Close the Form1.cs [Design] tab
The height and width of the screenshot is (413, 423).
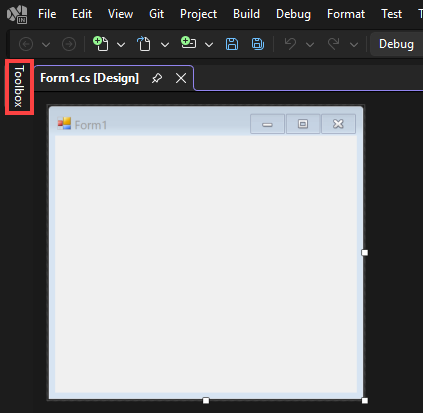pos(181,78)
